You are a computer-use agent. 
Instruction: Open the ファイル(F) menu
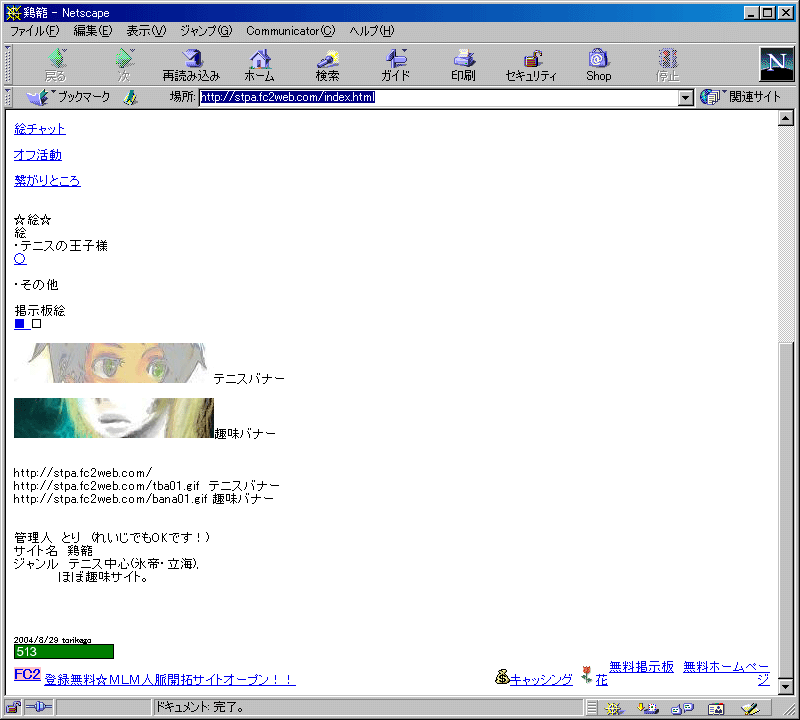click(35, 31)
